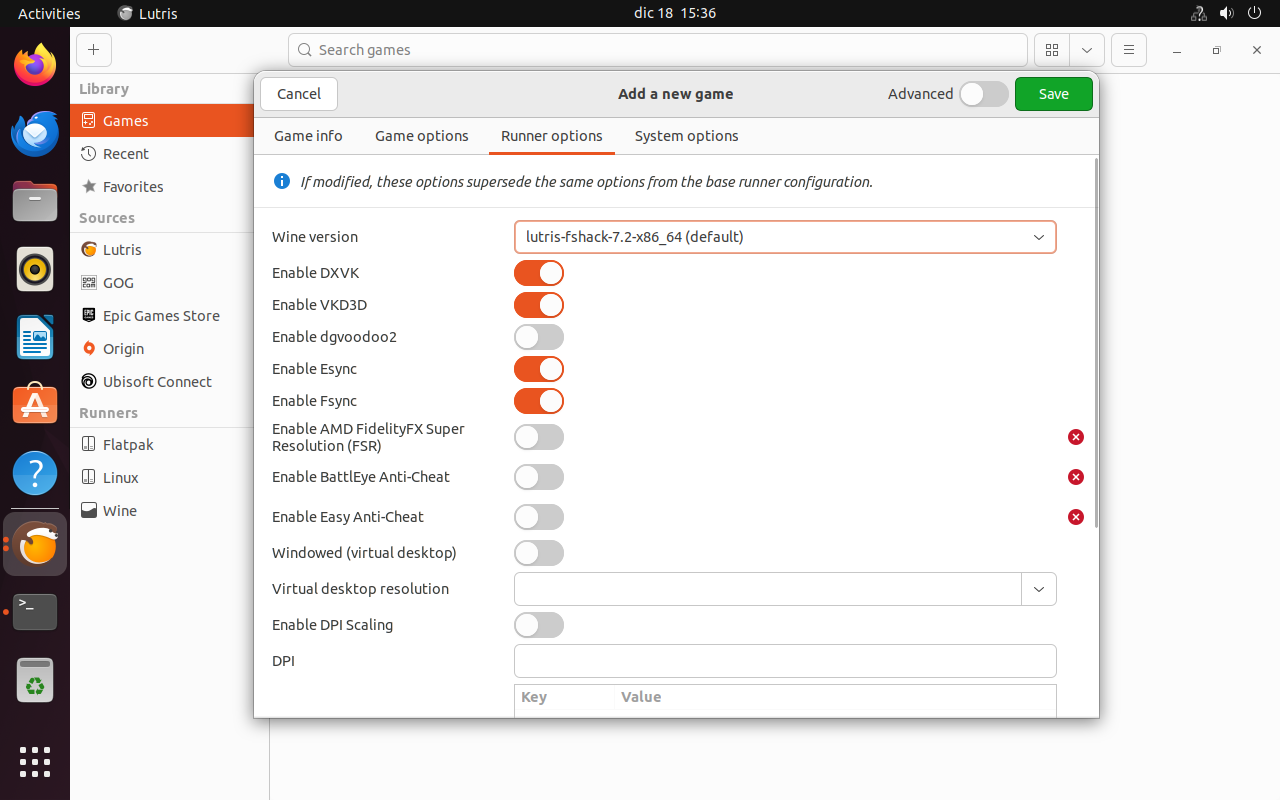Click the DPI input field
1280x800 pixels.
(x=785, y=661)
